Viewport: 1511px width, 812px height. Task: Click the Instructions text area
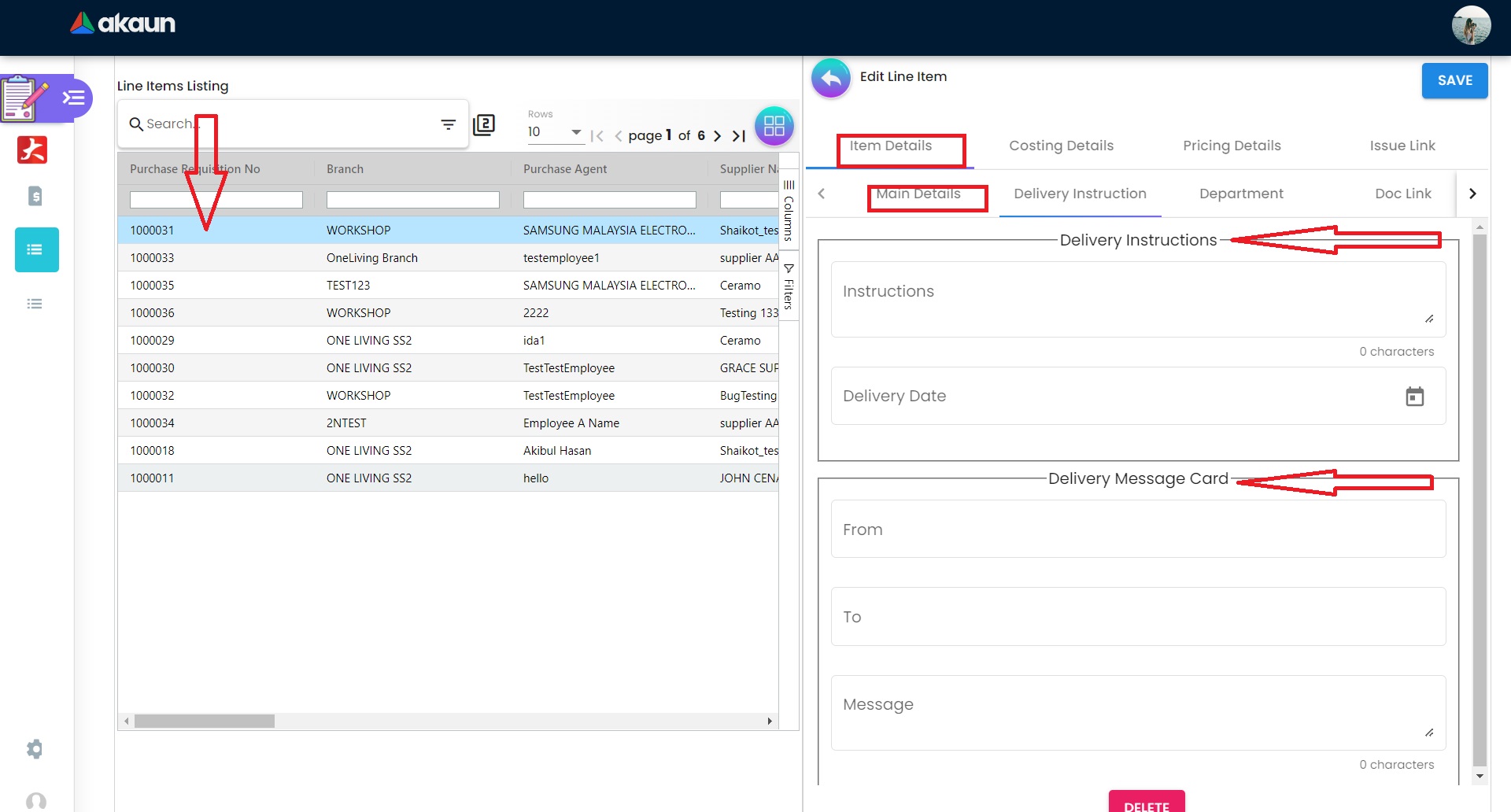[1137, 300]
